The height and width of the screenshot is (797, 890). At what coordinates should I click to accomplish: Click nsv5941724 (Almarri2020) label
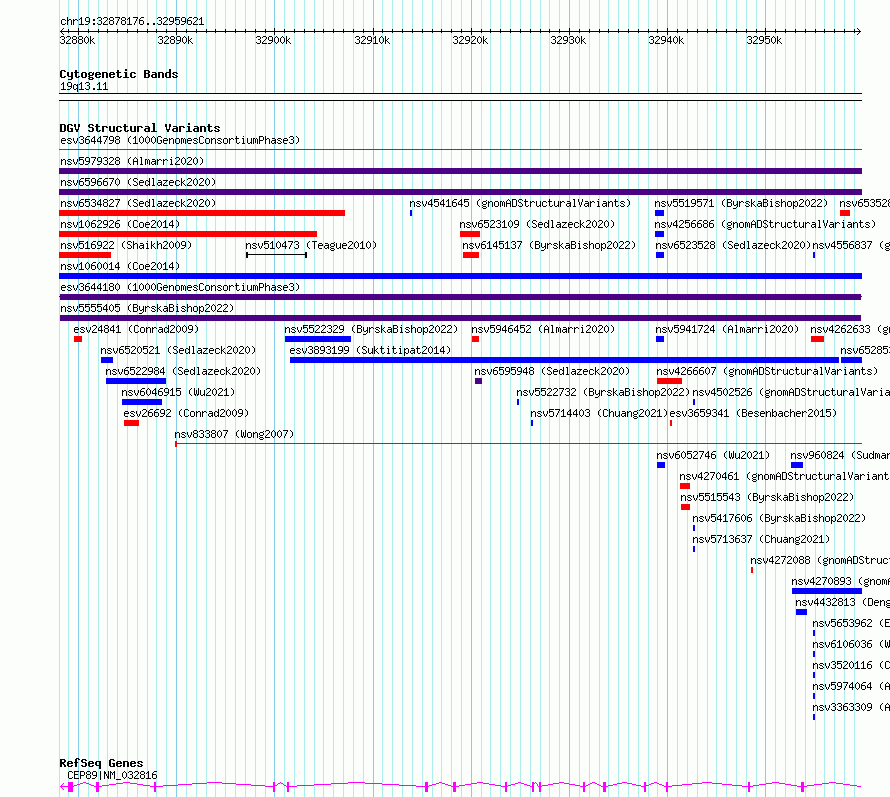pos(727,329)
